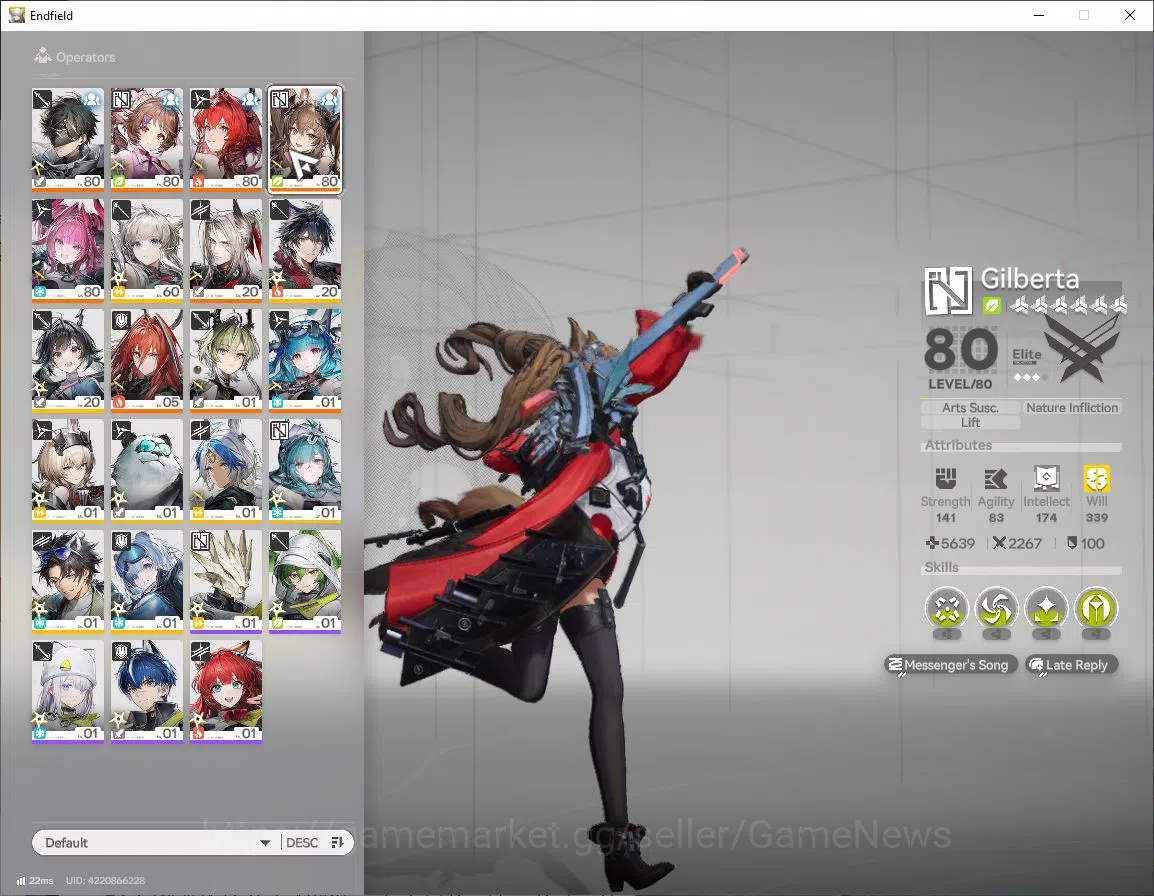Minimize the Endfield window
This screenshot has width=1154, height=896.
[x=1038, y=15]
